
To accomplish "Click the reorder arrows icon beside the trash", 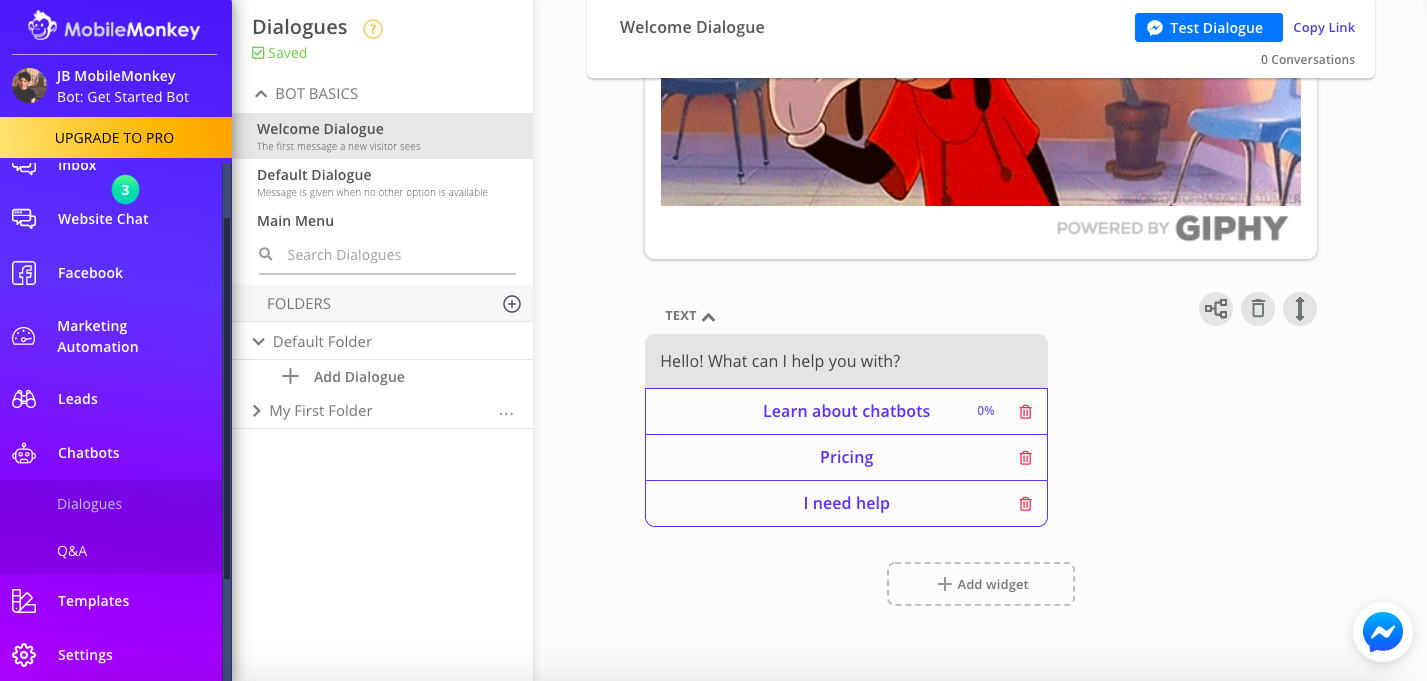I will pyautogui.click(x=1299, y=309).
